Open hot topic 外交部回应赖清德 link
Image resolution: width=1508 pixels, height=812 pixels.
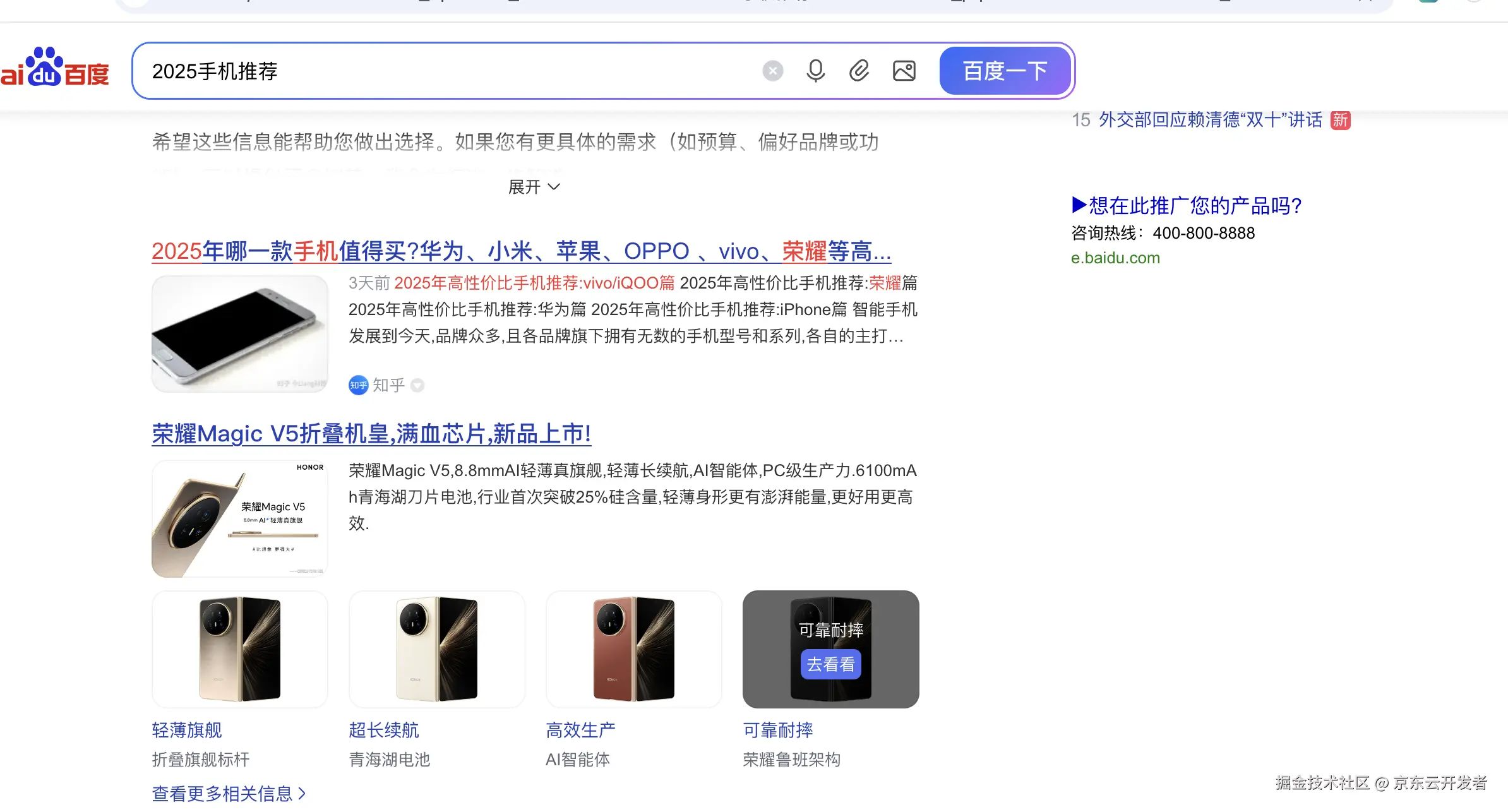pos(1211,119)
